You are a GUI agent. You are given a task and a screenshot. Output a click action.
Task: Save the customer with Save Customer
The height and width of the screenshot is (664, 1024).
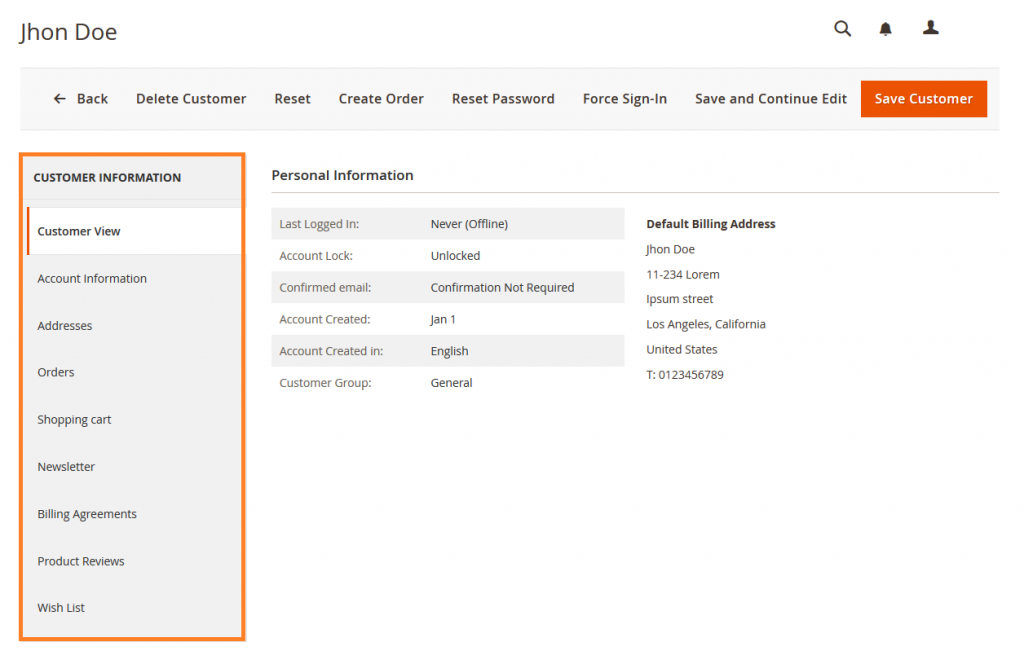click(x=923, y=98)
